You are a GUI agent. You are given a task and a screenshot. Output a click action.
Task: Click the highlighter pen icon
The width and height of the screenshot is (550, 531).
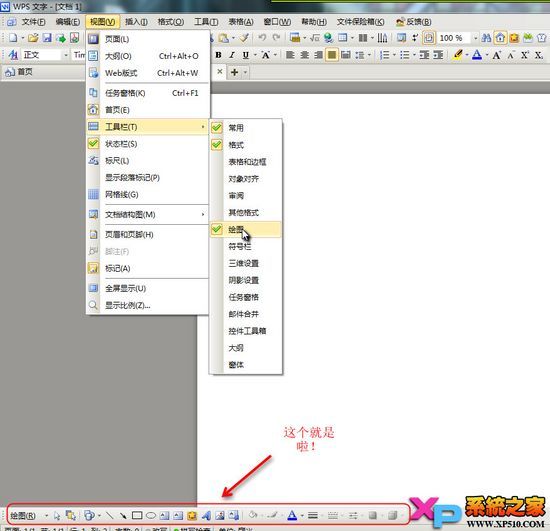(x=457, y=55)
